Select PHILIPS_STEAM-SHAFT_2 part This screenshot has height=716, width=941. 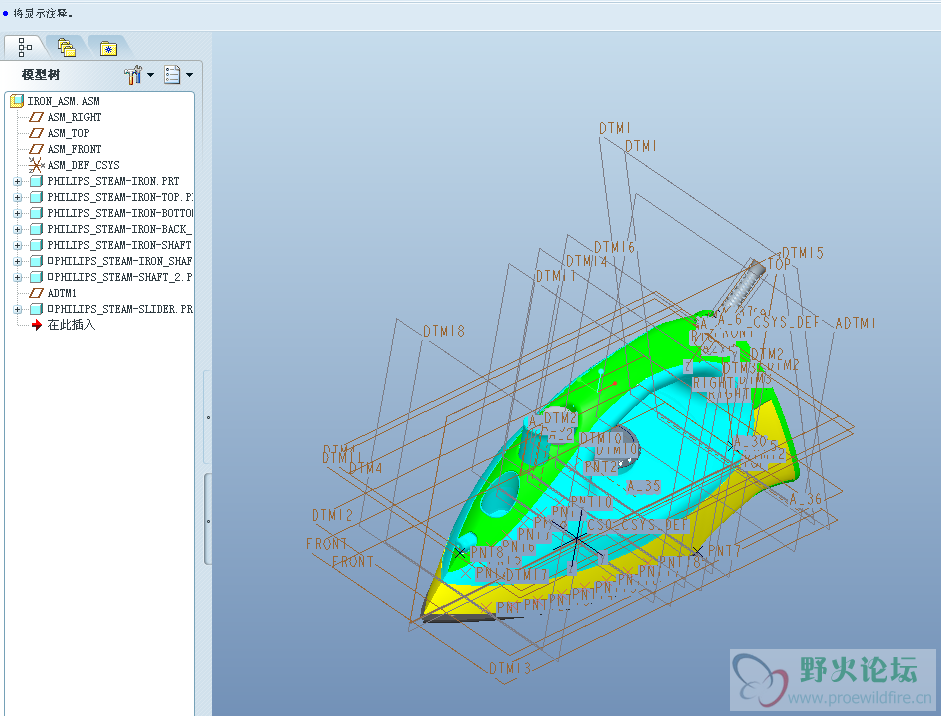tap(120, 277)
